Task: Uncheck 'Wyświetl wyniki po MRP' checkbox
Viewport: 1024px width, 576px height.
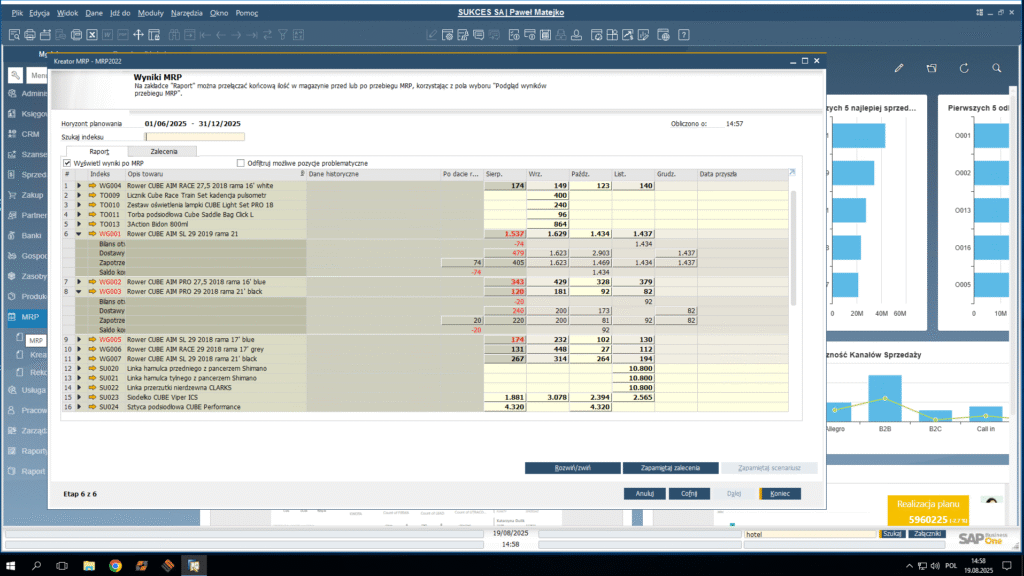Action: 67,163
